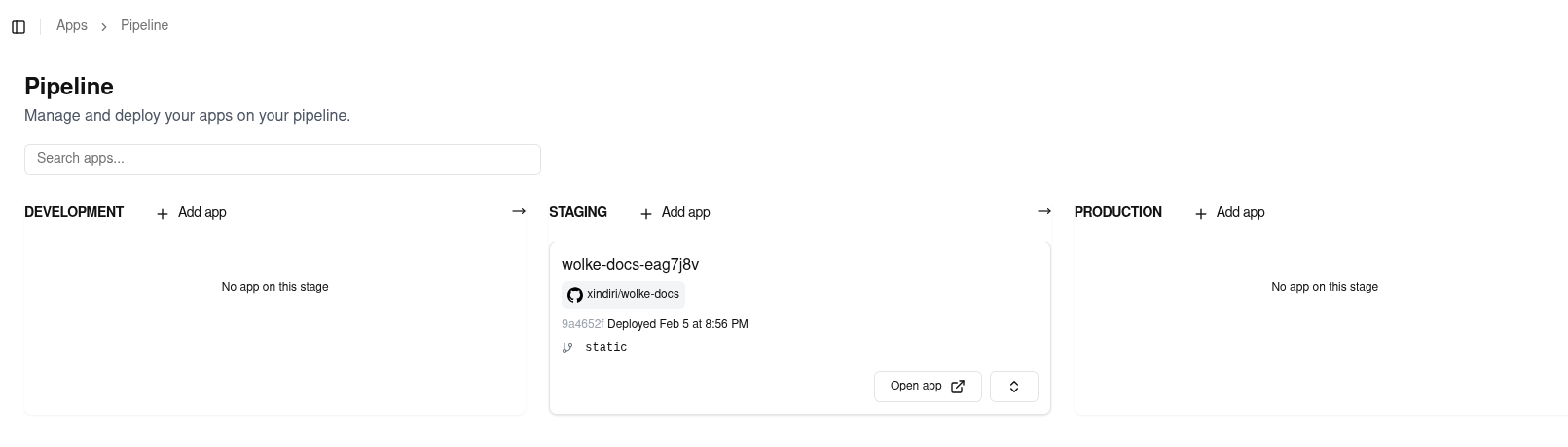1568x447 pixels.
Task: Open the xindiri/wolke-docs repository link
Action: pos(633,294)
